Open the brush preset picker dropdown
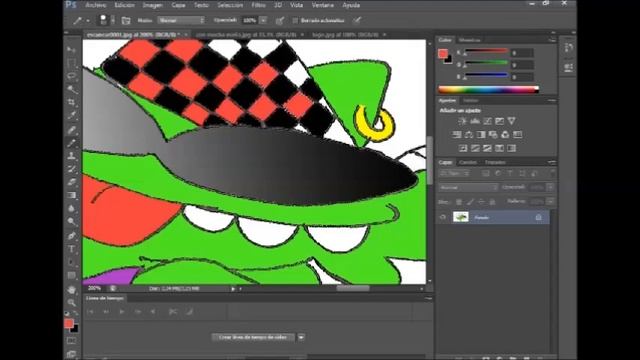This screenshot has height=360, width=640. (113, 20)
